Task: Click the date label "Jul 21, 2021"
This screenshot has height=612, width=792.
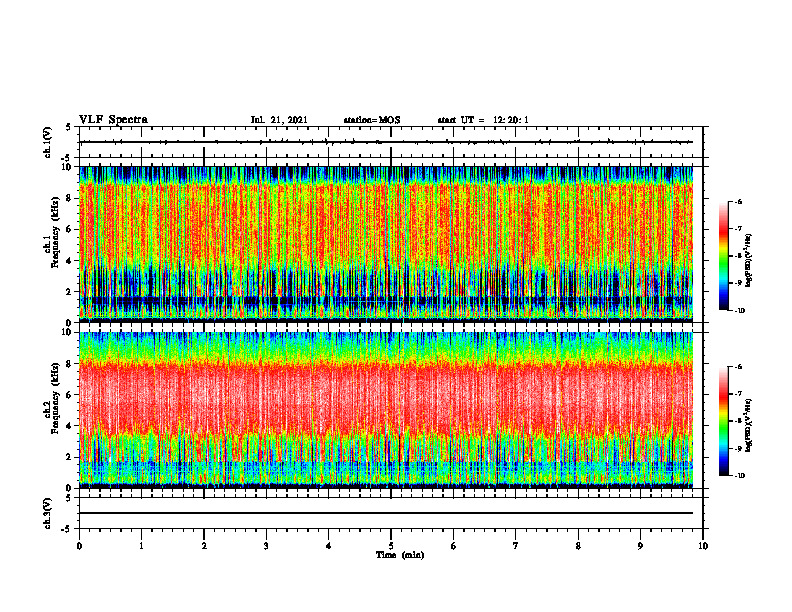Action: point(279,120)
